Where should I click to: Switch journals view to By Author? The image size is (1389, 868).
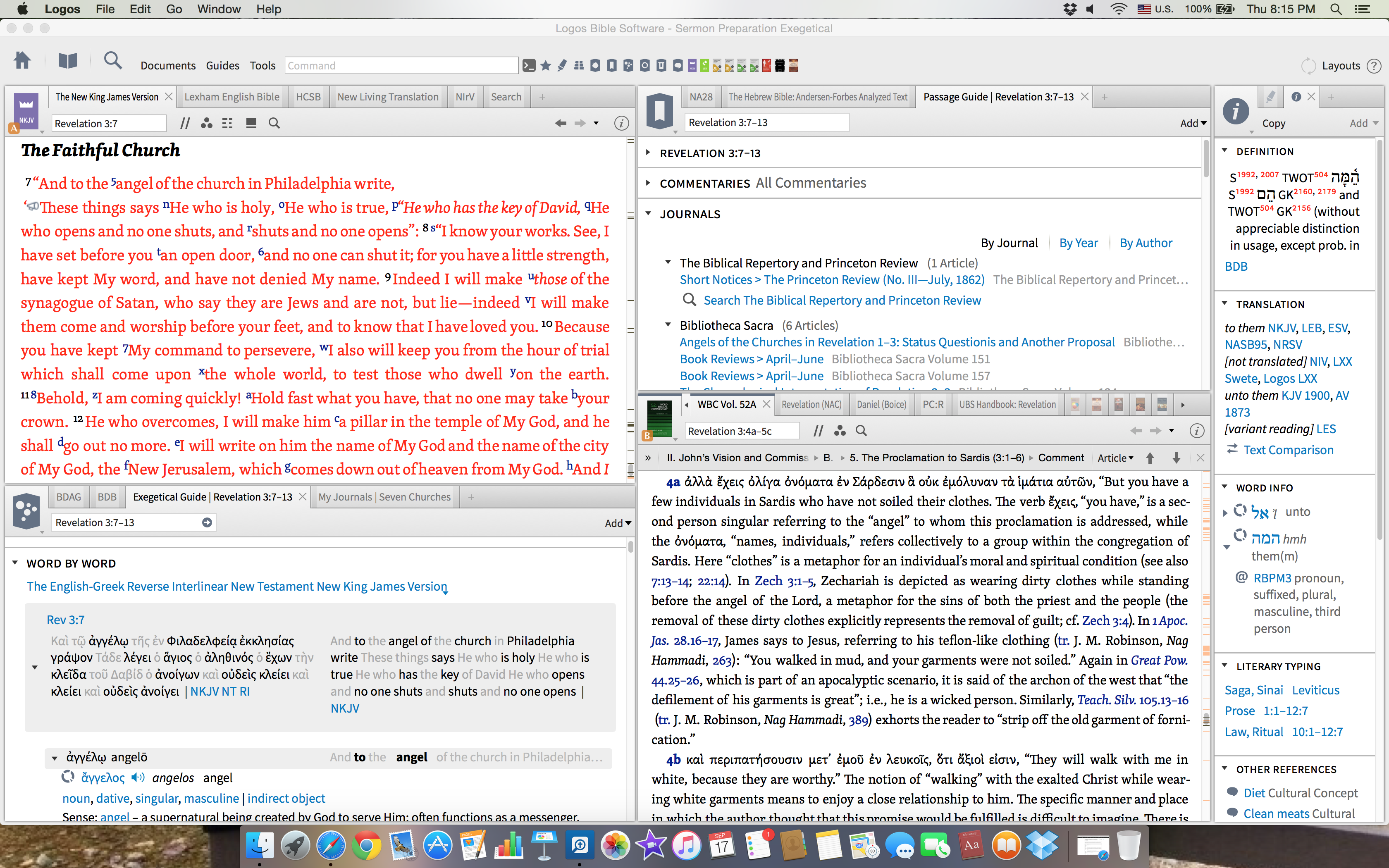(x=1145, y=243)
